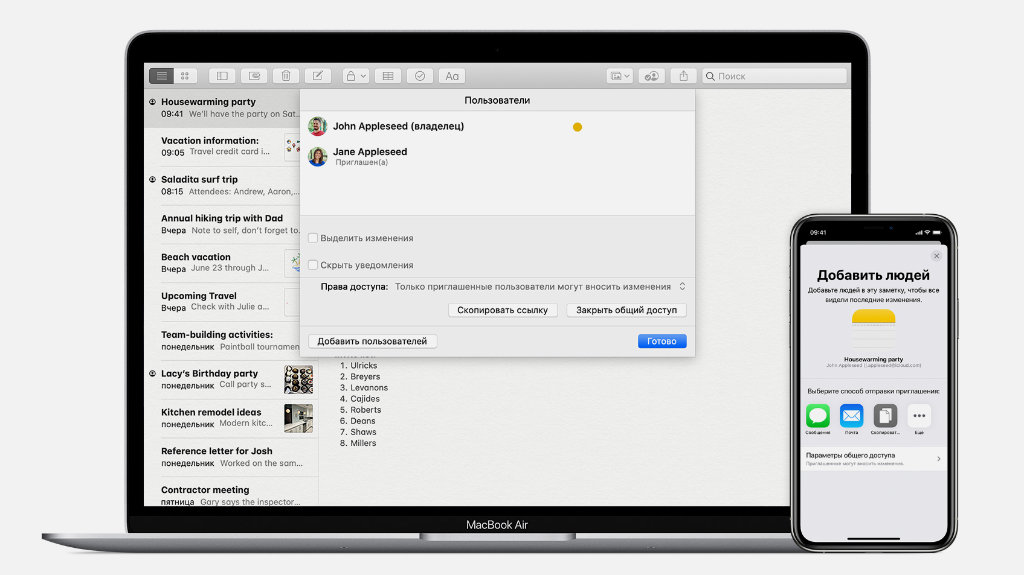The width and height of the screenshot is (1024, 575).
Task: Select John Appleseed (владелец) row
Action: coord(498,126)
